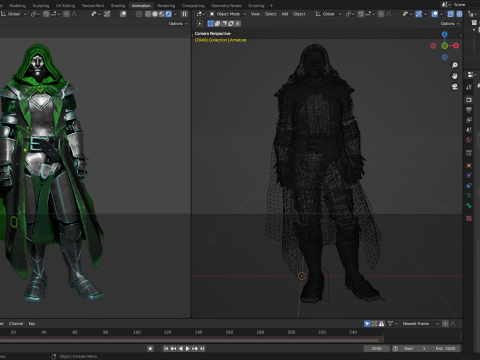This screenshot has width=480, height=360.
Task: Toggle the gizmo display in right viewport
Action: 419,14
